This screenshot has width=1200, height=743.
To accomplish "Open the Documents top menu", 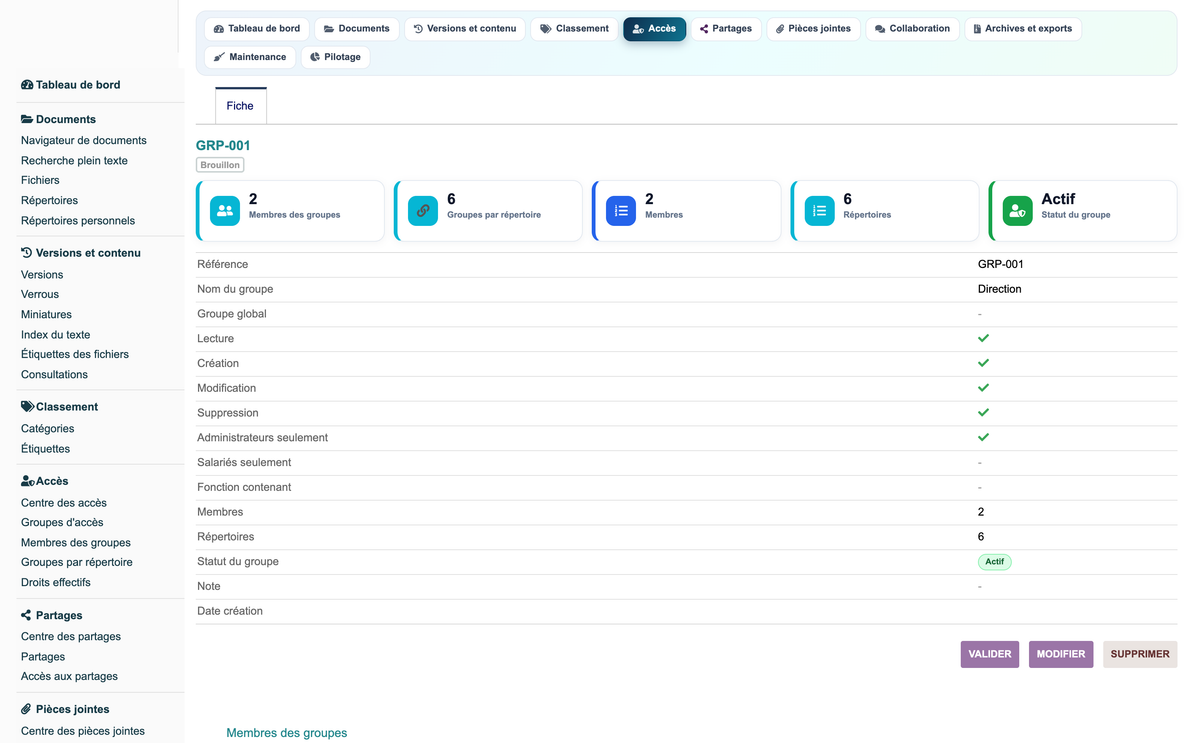I will [x=357, y=29].
